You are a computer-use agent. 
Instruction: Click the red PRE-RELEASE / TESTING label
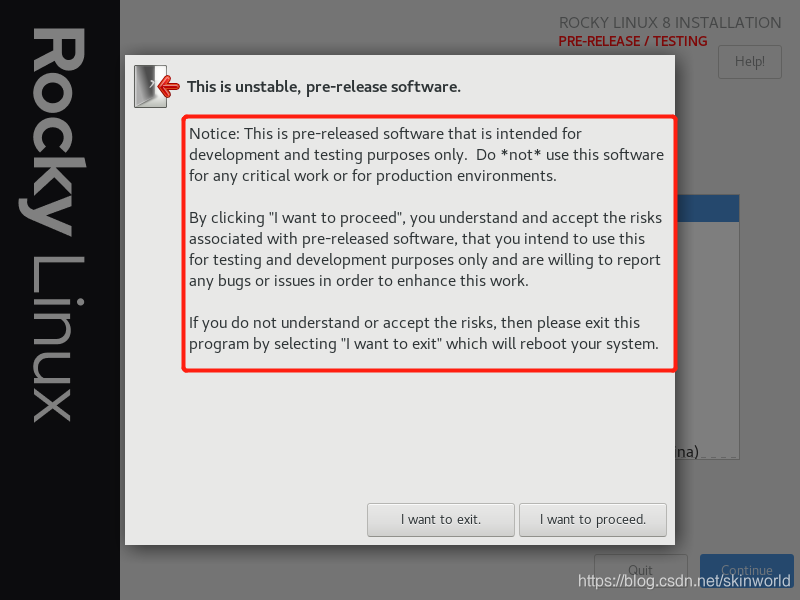633,41
